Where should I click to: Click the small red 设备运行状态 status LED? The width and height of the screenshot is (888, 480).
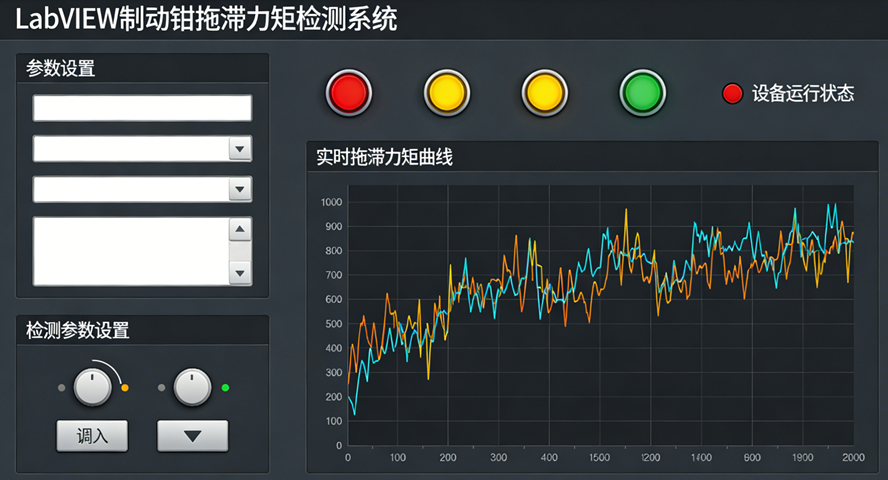732,94
